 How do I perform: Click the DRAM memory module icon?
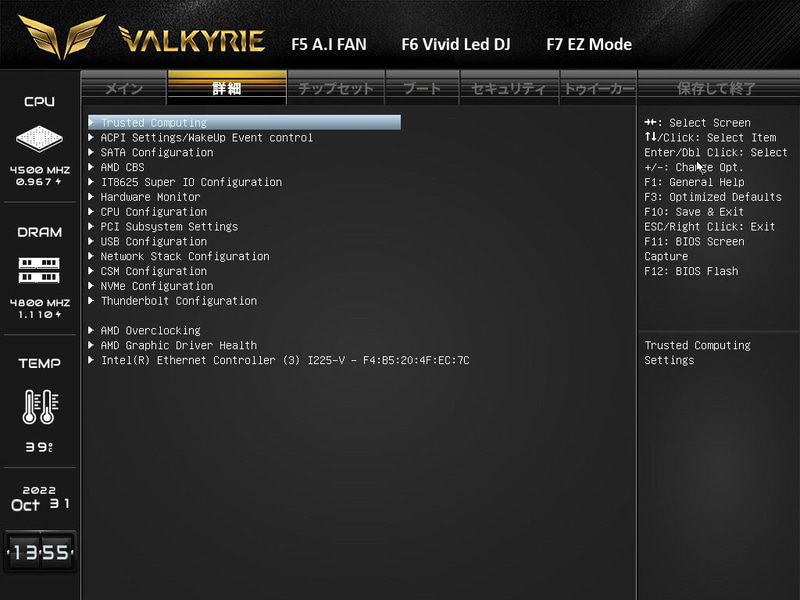coord(39,270)
